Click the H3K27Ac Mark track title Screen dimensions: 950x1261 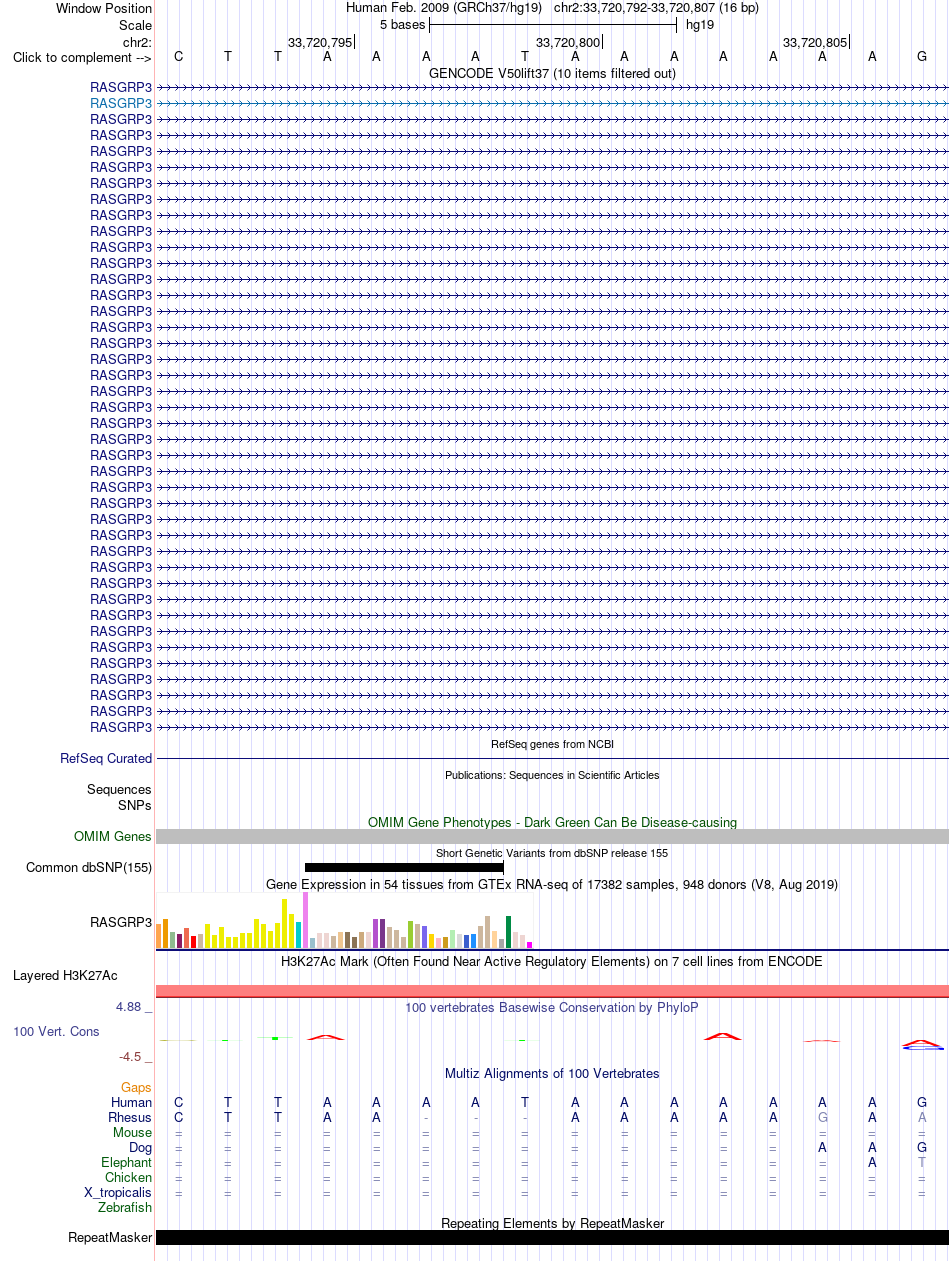(552, 962)
